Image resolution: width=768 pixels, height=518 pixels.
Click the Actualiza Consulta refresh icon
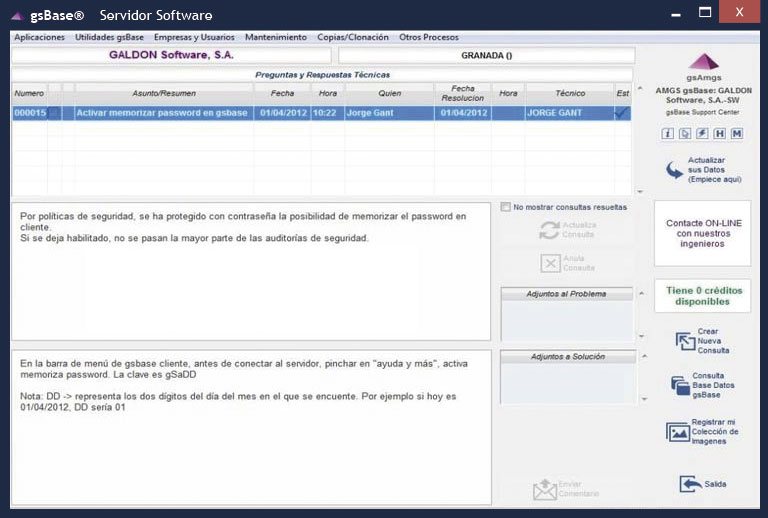click(549, 230)
